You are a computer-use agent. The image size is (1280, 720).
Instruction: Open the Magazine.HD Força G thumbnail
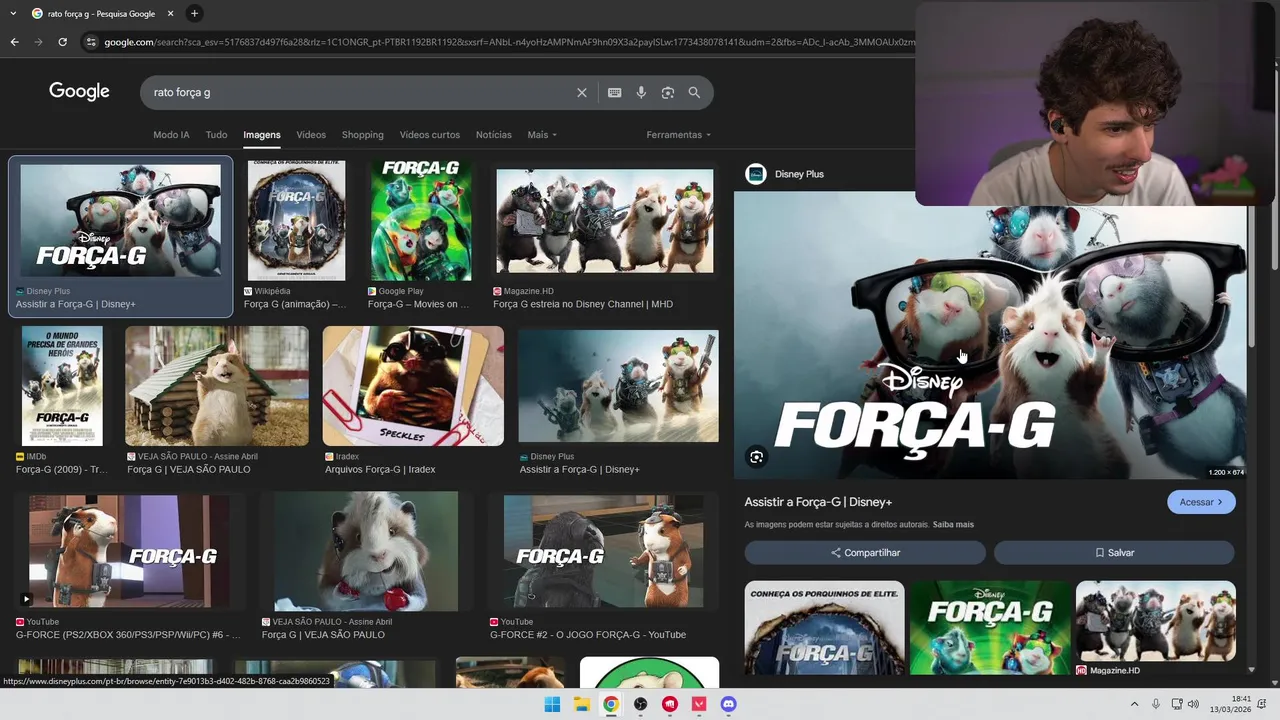tap(605, 221)
